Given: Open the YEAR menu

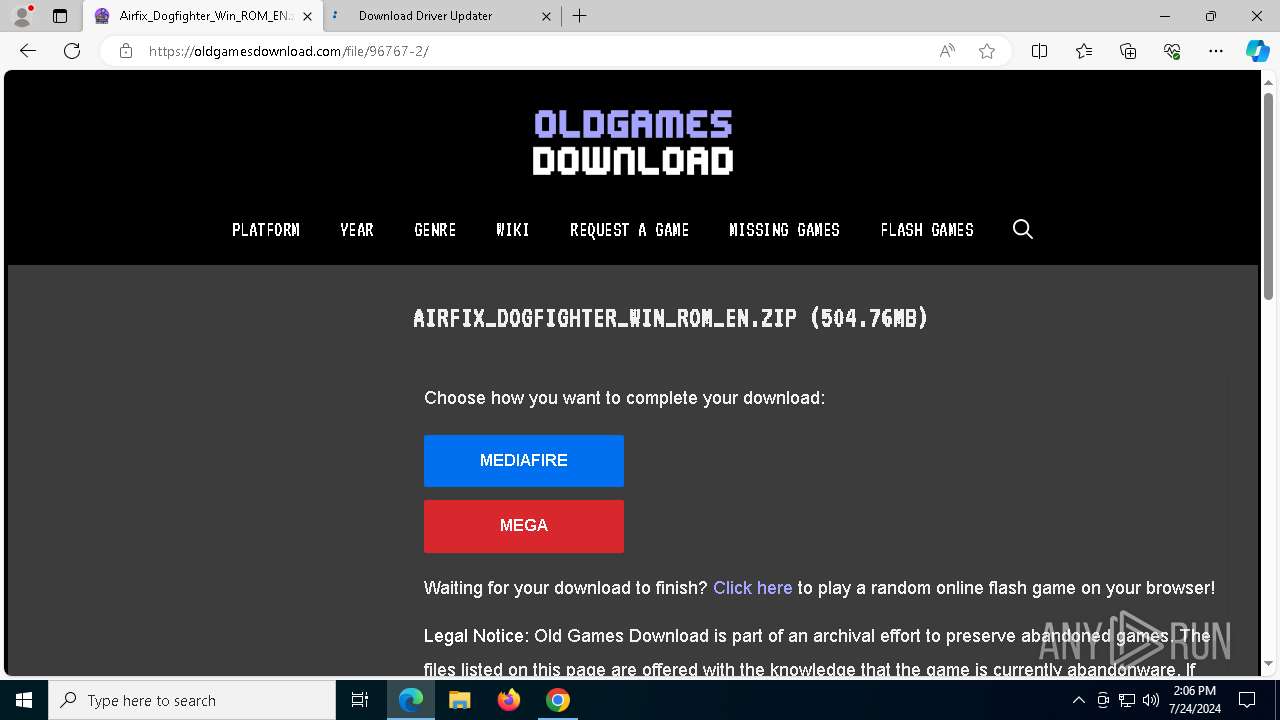Looking at the screenshot, I should click(357, 230).
